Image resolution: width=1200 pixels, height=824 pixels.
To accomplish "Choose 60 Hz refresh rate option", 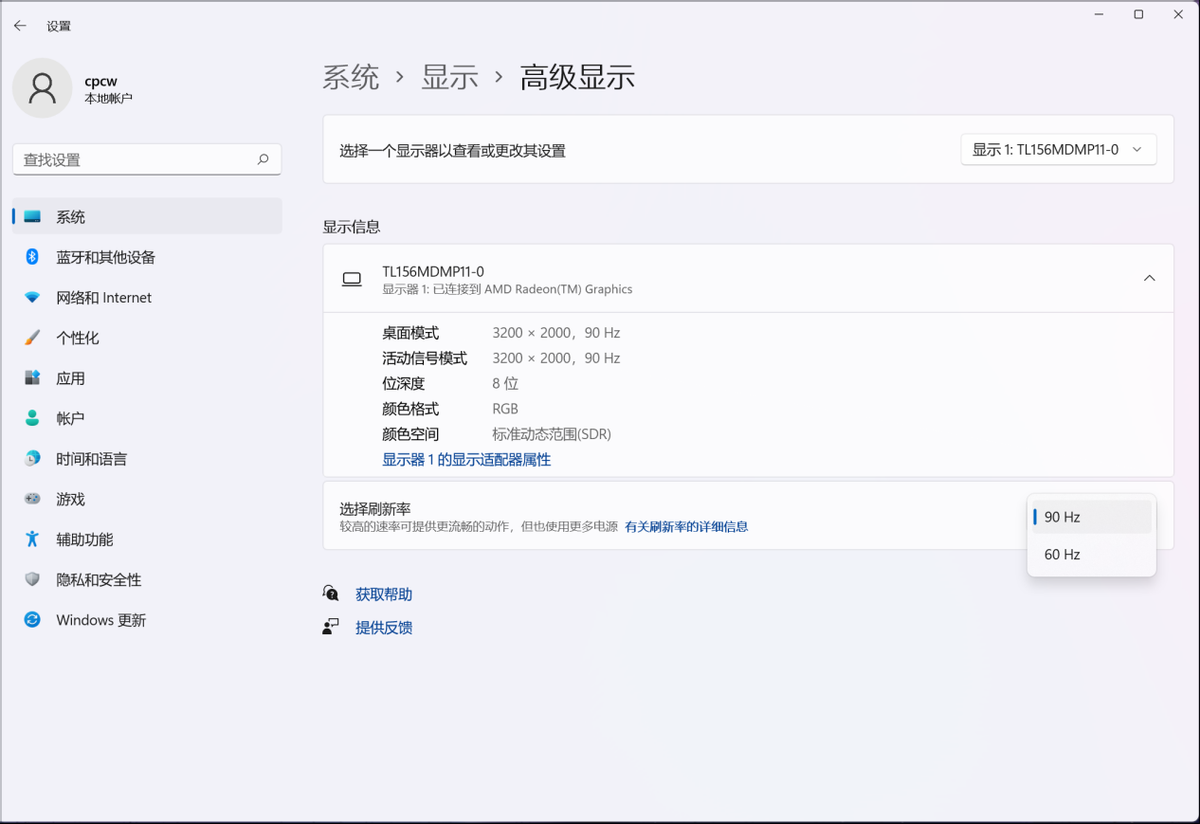I will (x=1090, y=554).
